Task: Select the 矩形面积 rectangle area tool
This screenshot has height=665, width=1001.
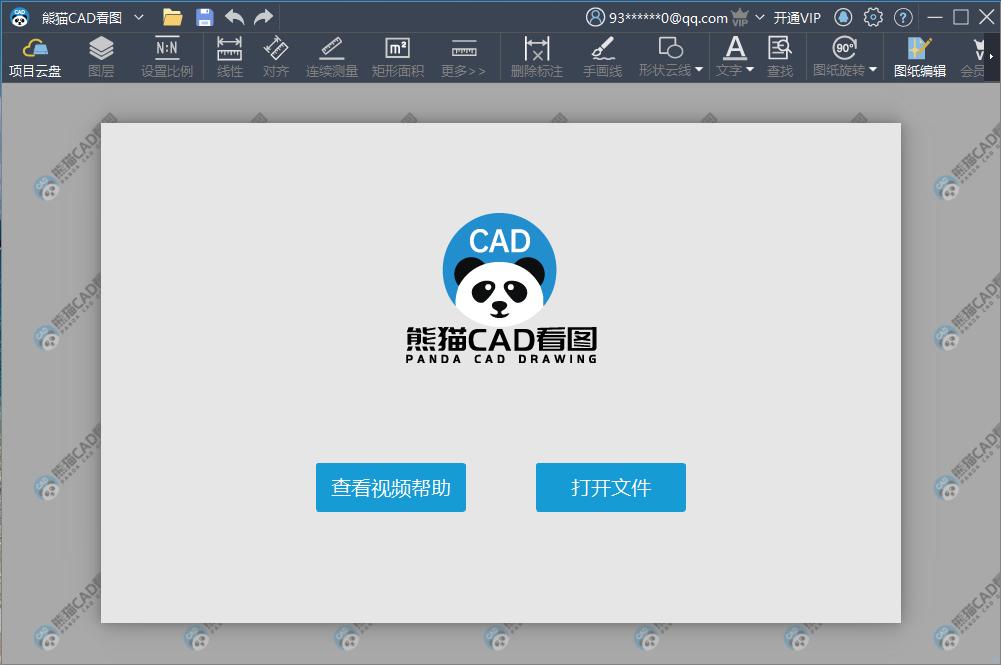Action: tap(398, 57)
